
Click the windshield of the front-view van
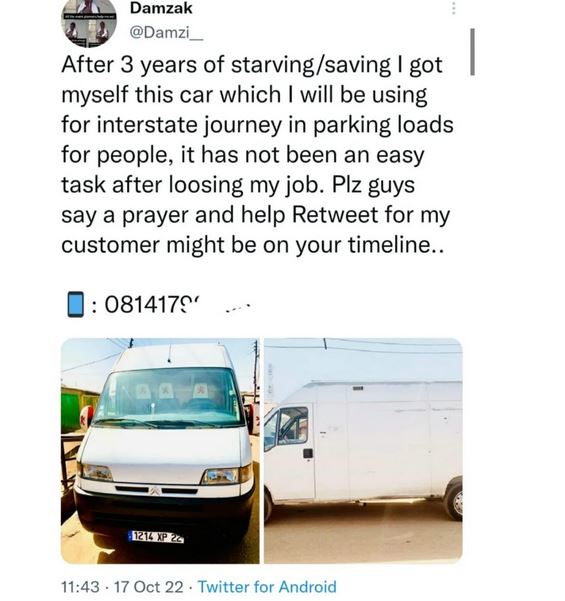169,395
